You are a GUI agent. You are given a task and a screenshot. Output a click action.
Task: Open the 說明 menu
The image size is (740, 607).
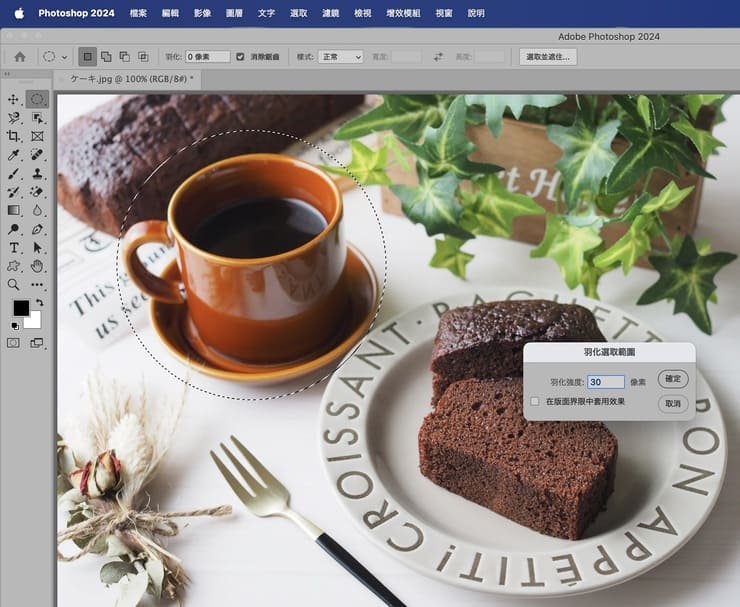(x=476, y=13)
